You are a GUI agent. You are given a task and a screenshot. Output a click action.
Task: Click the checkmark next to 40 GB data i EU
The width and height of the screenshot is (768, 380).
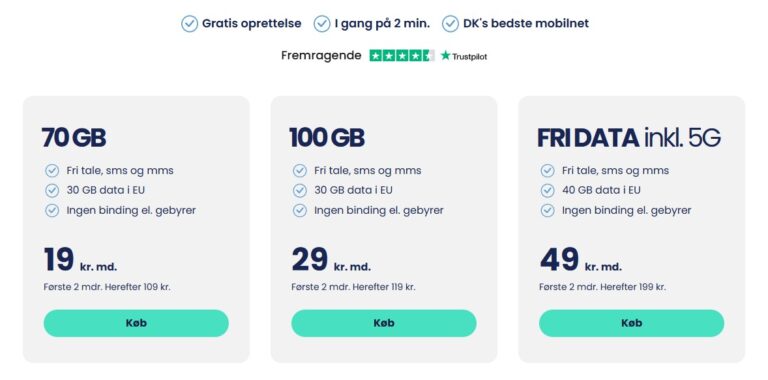point(547,190)
